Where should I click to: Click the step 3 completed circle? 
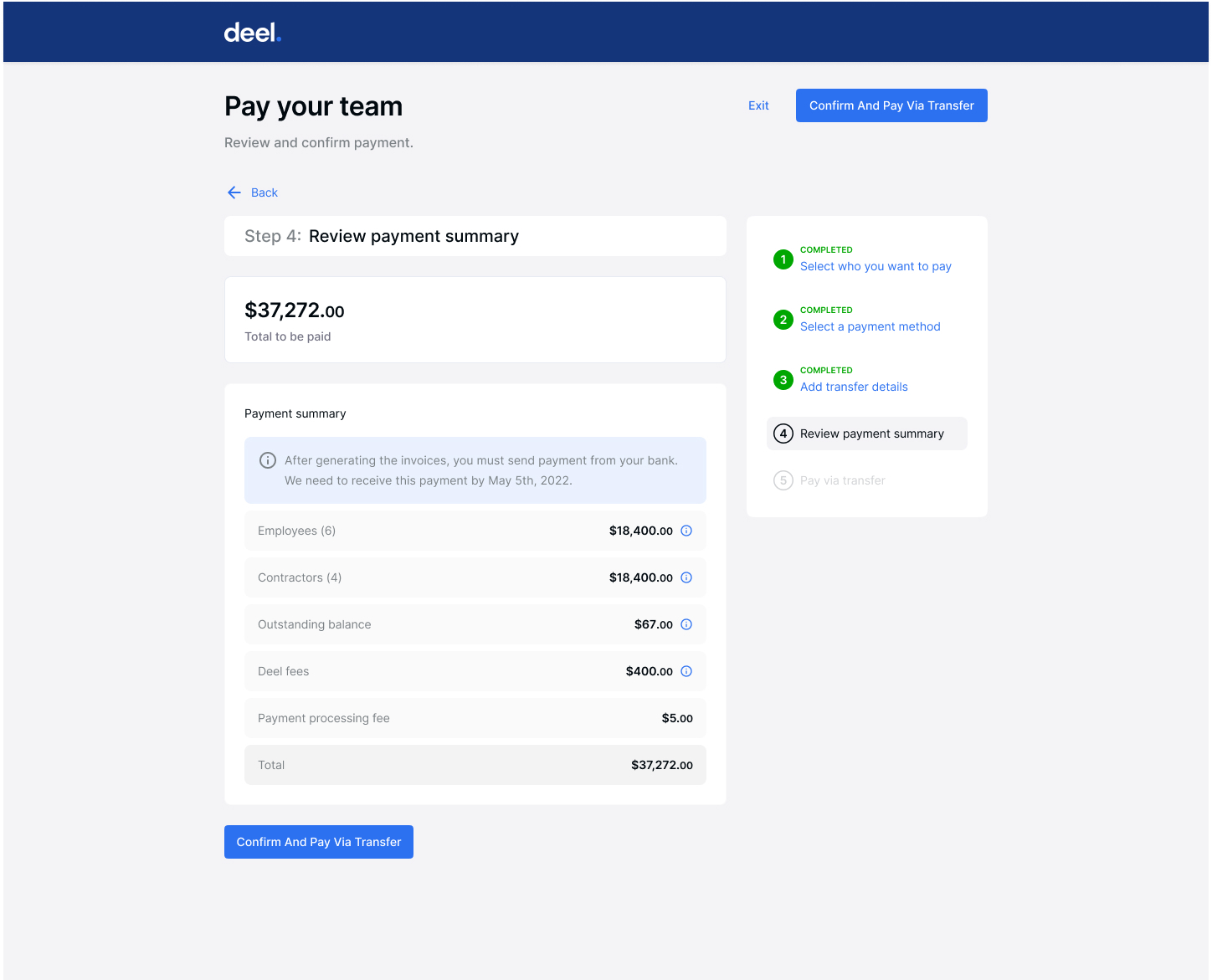(x=783, y=380)
